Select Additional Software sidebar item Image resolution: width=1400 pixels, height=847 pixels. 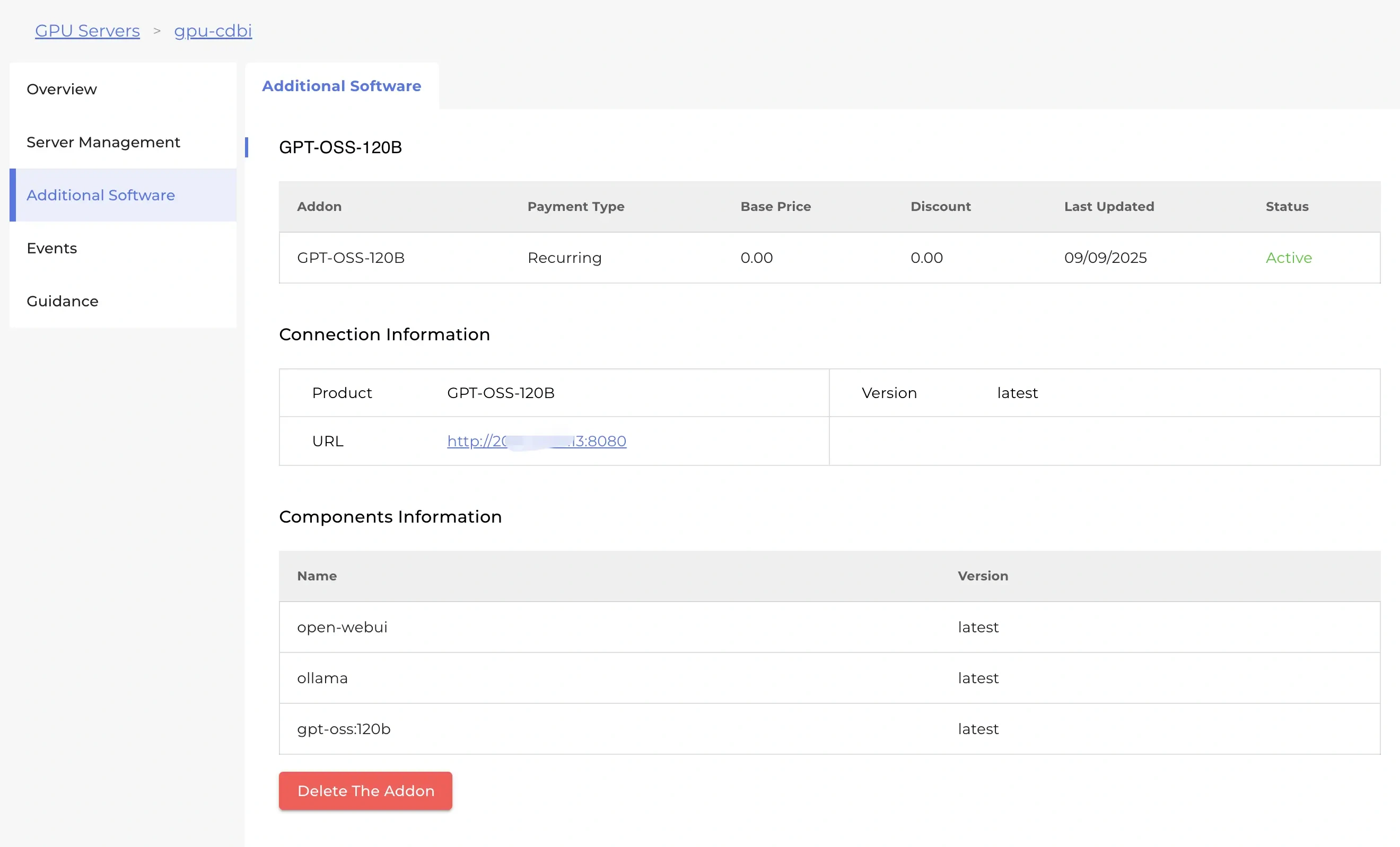(122, 195)
